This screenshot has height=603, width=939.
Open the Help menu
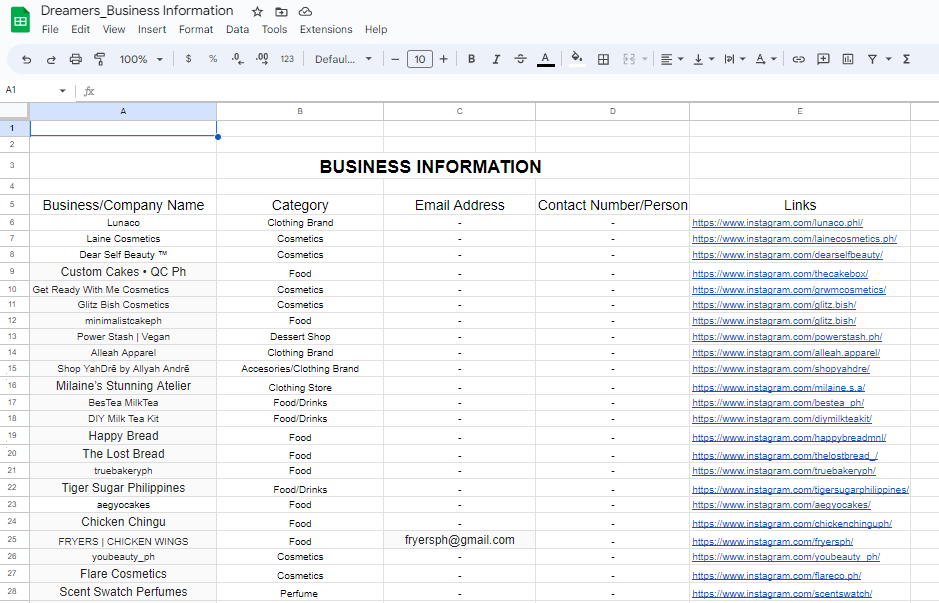point(376,29)
